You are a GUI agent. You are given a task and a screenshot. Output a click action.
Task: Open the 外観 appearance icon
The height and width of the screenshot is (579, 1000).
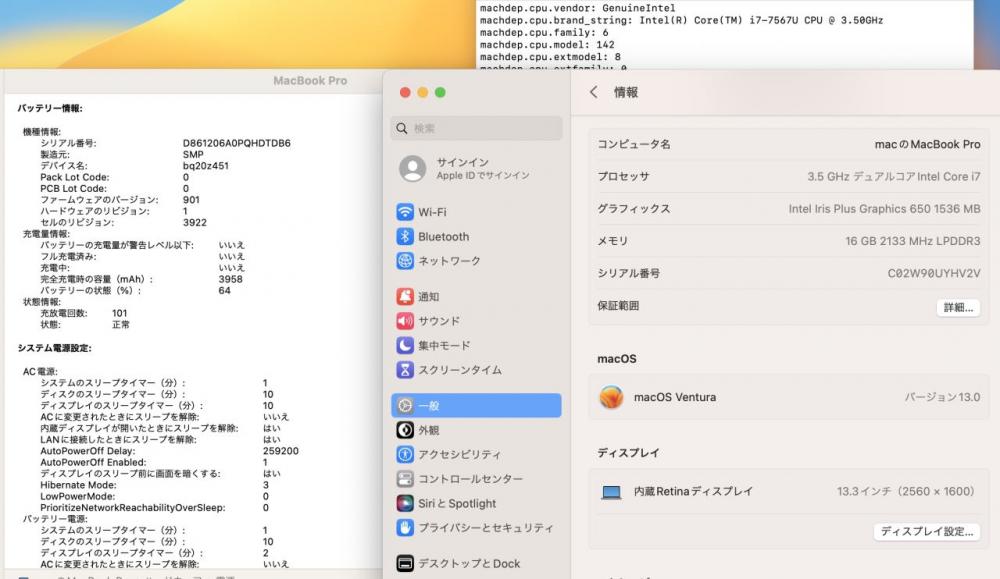click(x=405, y=430)
